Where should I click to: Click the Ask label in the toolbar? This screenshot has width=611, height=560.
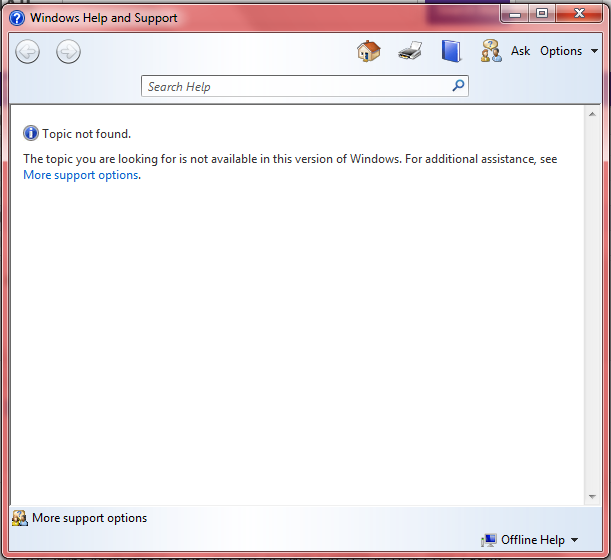pyautogui.click(x=521, y=51)
